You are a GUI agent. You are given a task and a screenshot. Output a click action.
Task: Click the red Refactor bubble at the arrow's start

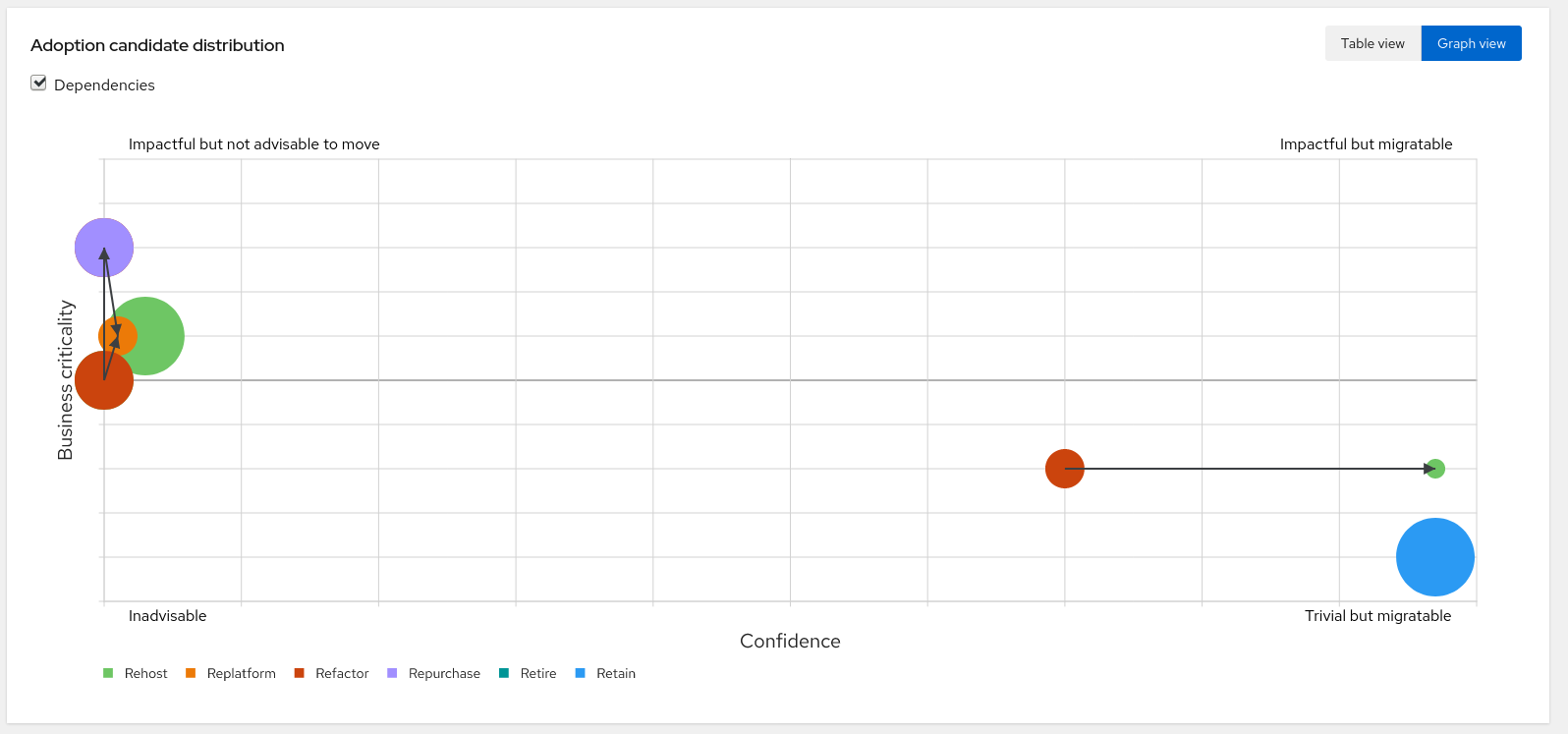(1064, 469)
